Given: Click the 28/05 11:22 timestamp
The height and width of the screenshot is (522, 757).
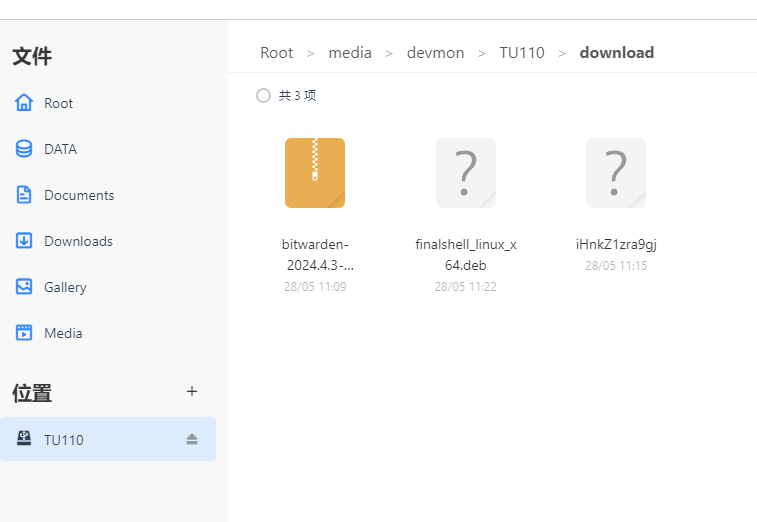Looking at the screenshot, I should coord(465,287).
